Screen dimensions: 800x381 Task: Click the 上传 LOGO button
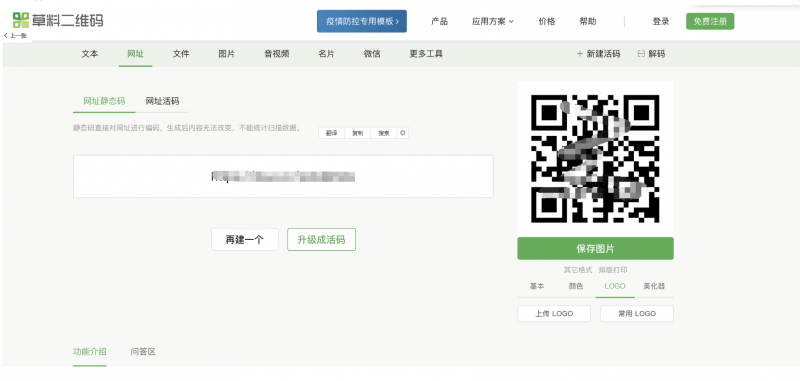(554, 314)
